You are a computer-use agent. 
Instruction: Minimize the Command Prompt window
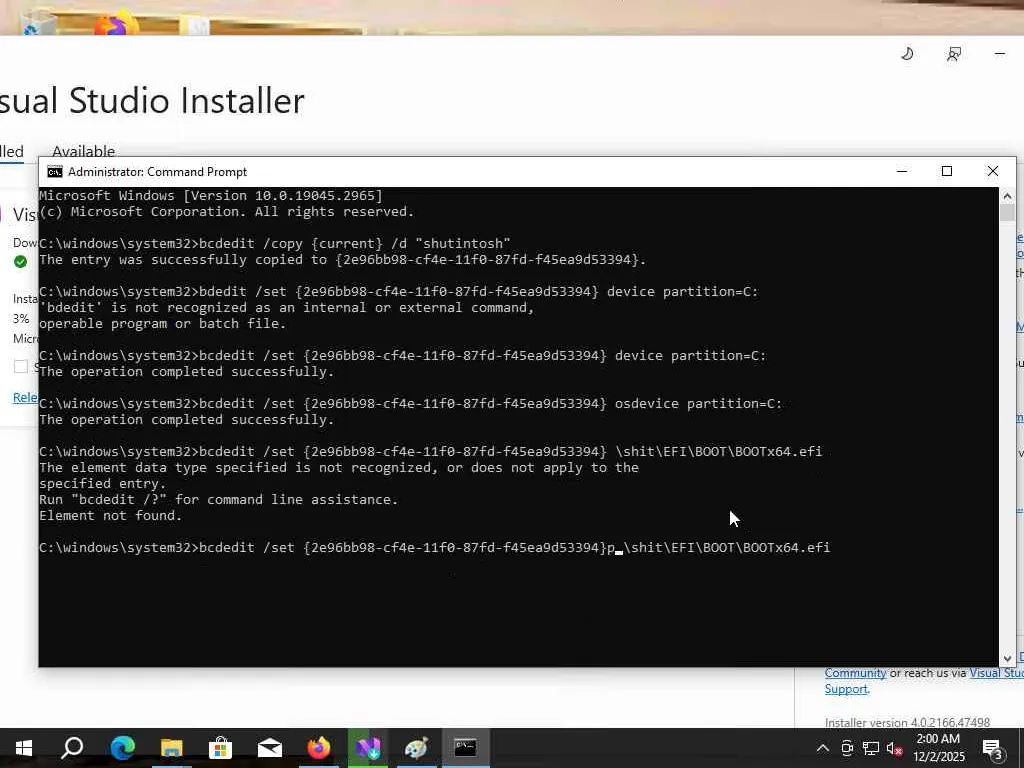902,171
